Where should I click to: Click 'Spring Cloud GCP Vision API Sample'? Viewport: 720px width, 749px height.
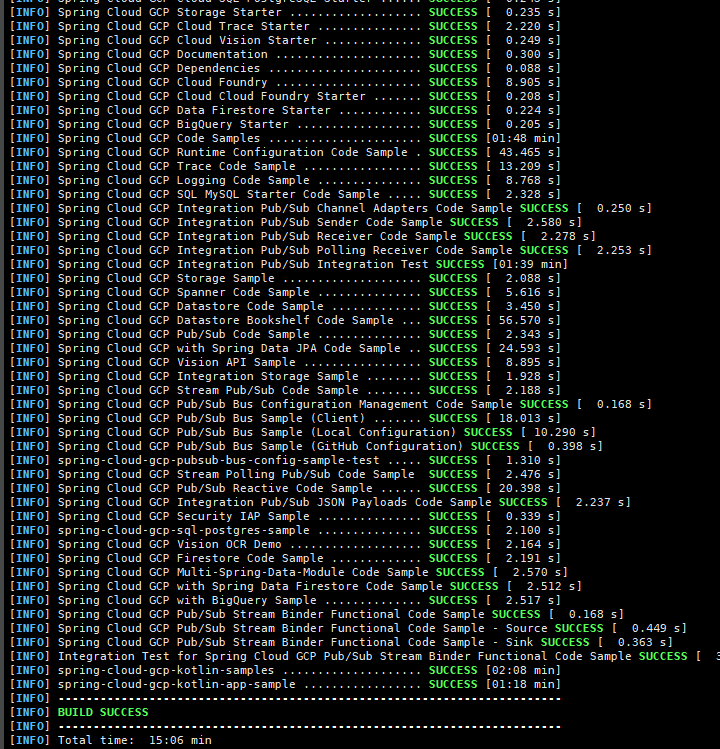pos(177,363)
